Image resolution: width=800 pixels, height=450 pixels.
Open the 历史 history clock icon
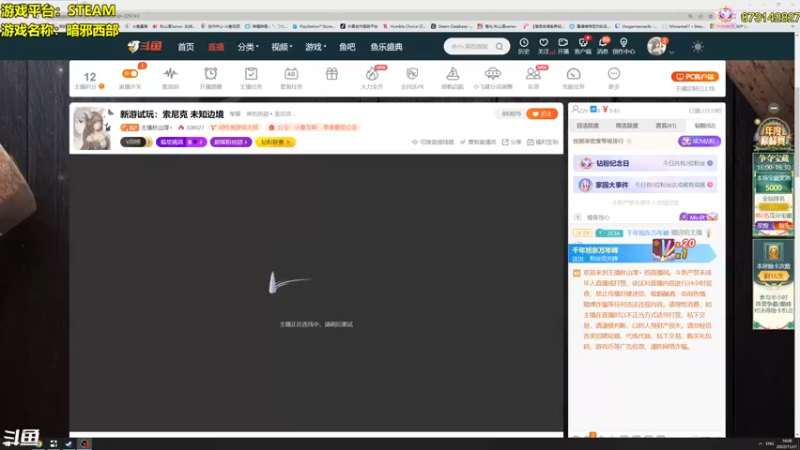click(523, 45)
